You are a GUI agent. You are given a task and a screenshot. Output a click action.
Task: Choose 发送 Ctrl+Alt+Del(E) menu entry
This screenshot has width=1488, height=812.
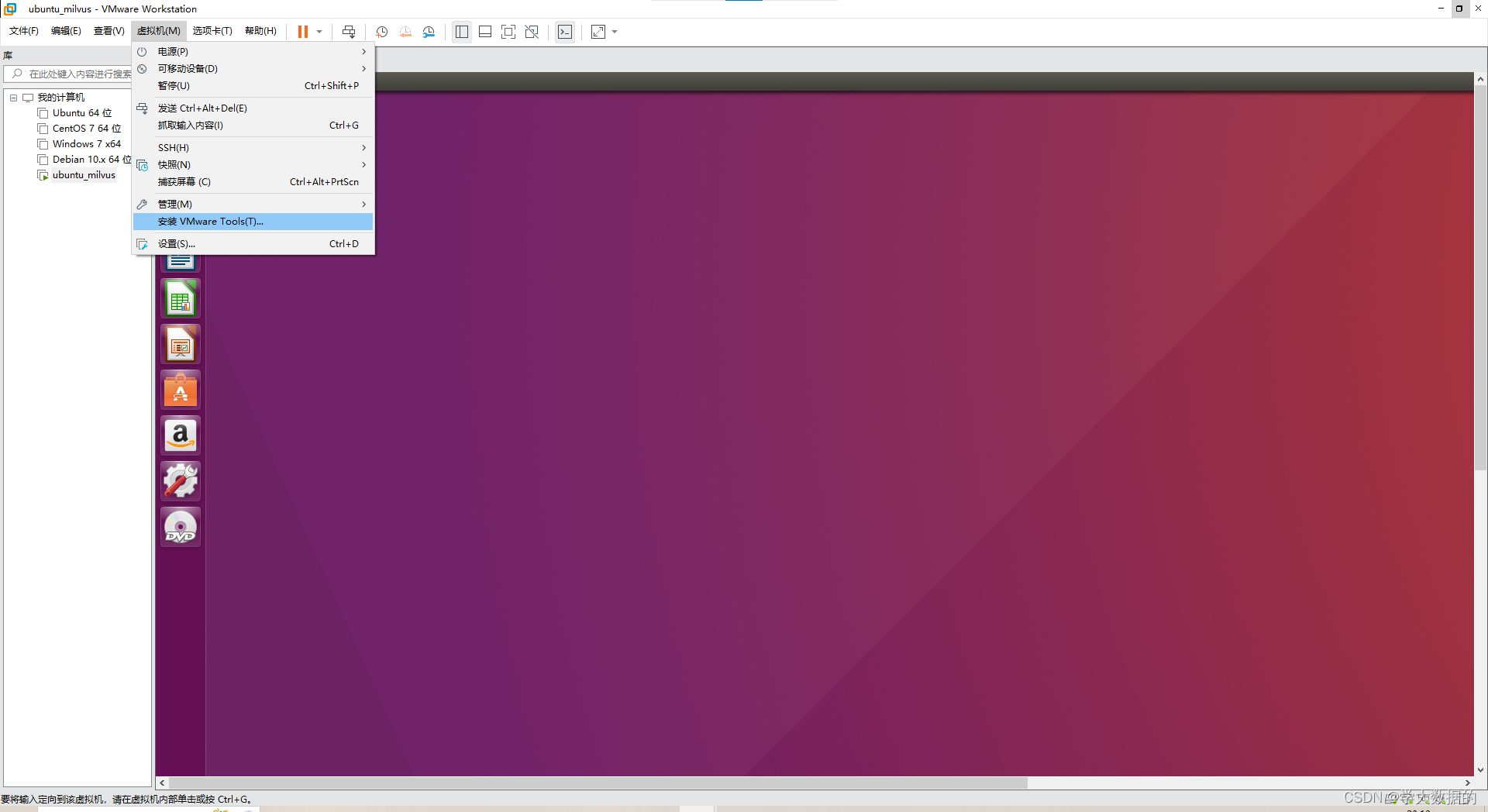click(253, 108)
